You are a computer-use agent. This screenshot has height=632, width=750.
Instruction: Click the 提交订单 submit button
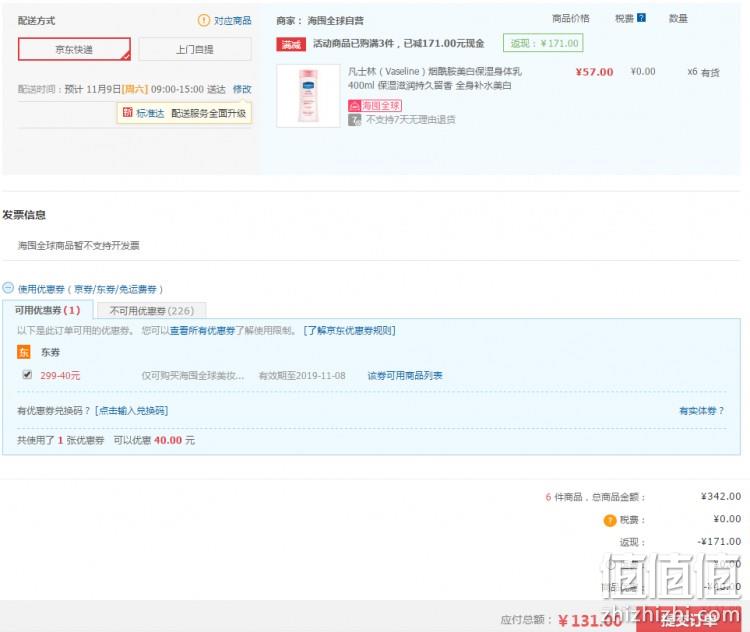click(689, 620)
